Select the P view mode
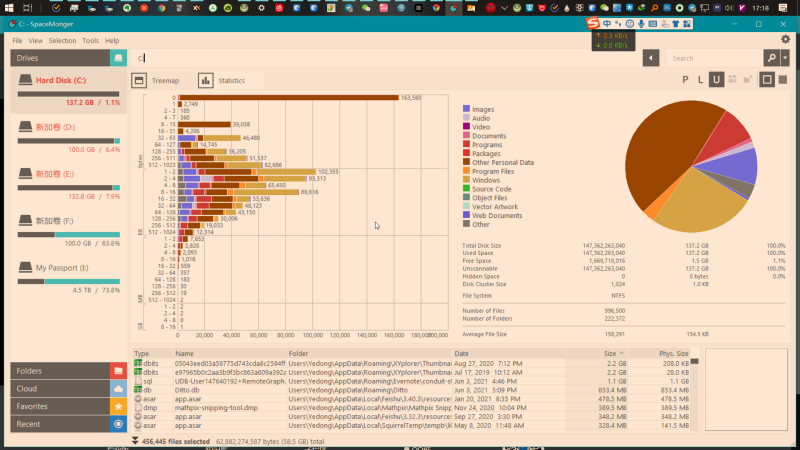The width and height of the screenshot is (800, 450). click(x=685, y=80)
